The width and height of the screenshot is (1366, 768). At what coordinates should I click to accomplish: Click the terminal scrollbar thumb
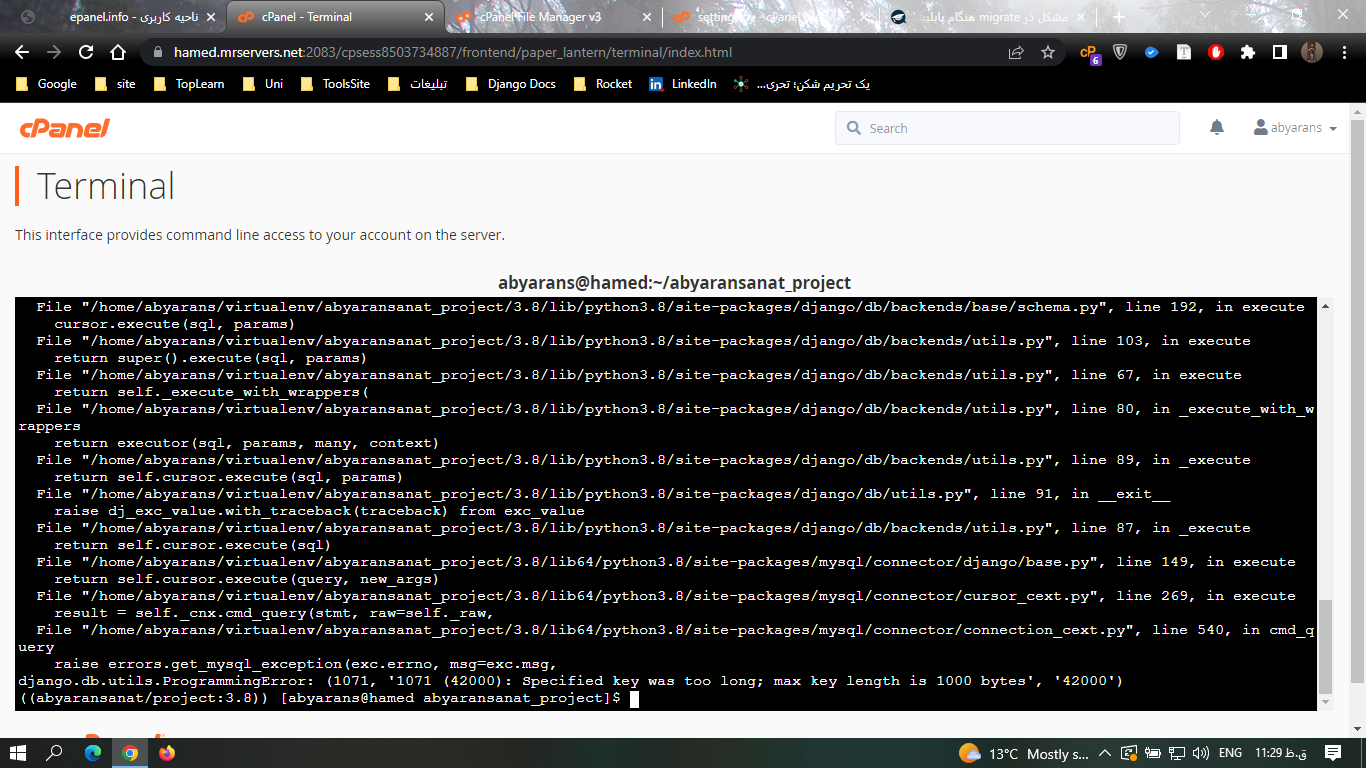pos(1325,645)
